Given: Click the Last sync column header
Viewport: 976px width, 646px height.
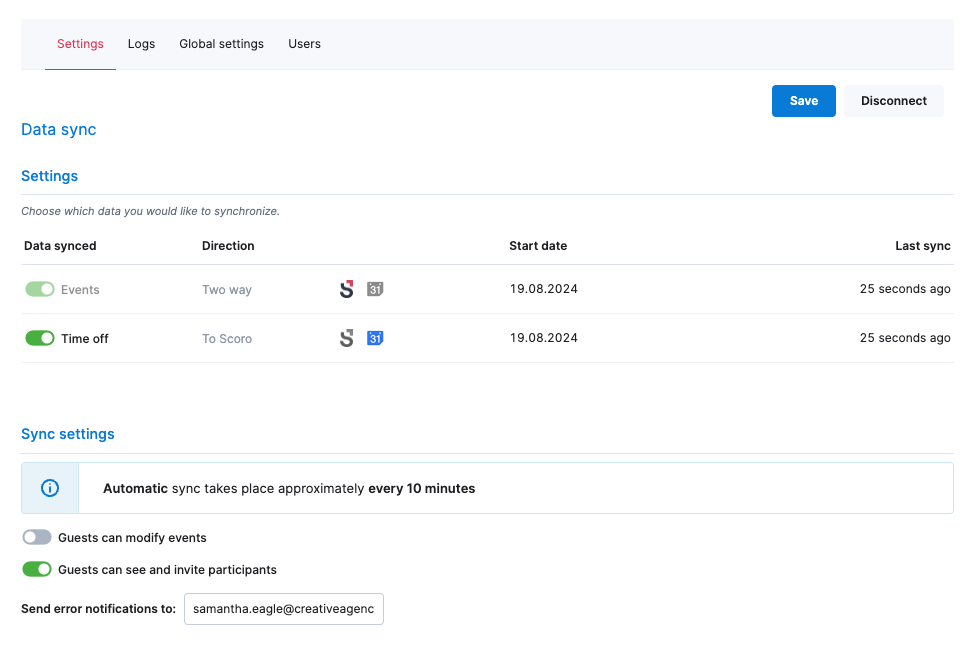Looking at the screenshot, I should tap(922, 246).
